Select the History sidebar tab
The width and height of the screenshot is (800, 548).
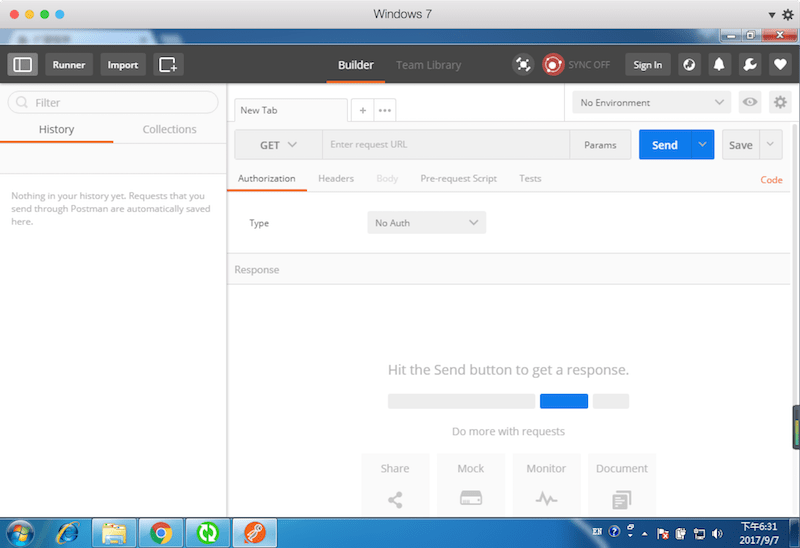57,129
